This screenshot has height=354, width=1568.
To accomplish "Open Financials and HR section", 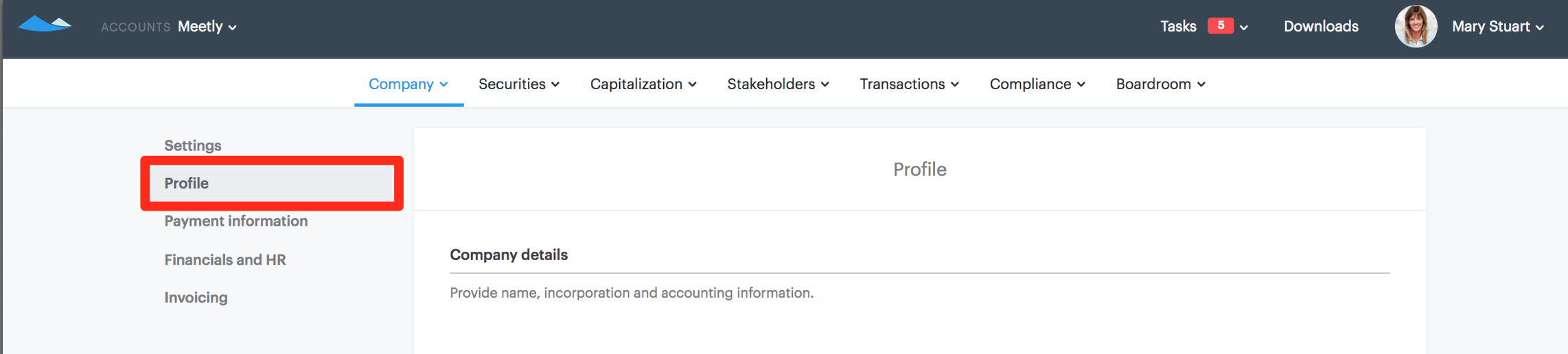I will click(x=225, y=260).
